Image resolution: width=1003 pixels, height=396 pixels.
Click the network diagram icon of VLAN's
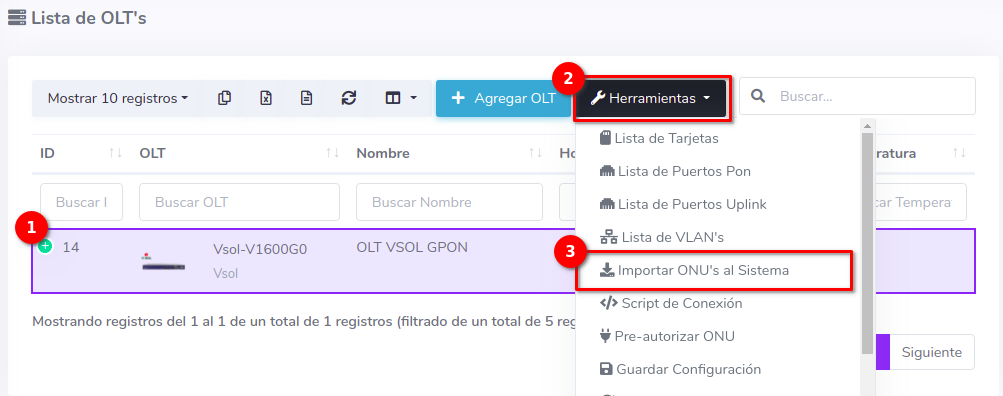[608, 237]
